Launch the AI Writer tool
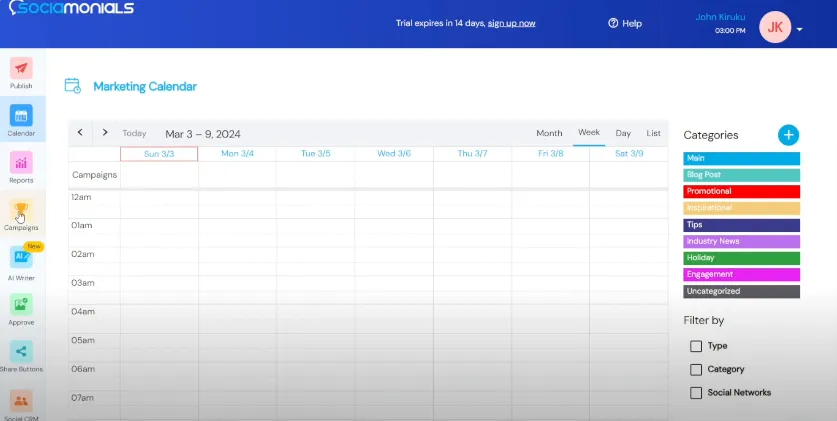Screen dimensions: 837x421 (21, 257)
